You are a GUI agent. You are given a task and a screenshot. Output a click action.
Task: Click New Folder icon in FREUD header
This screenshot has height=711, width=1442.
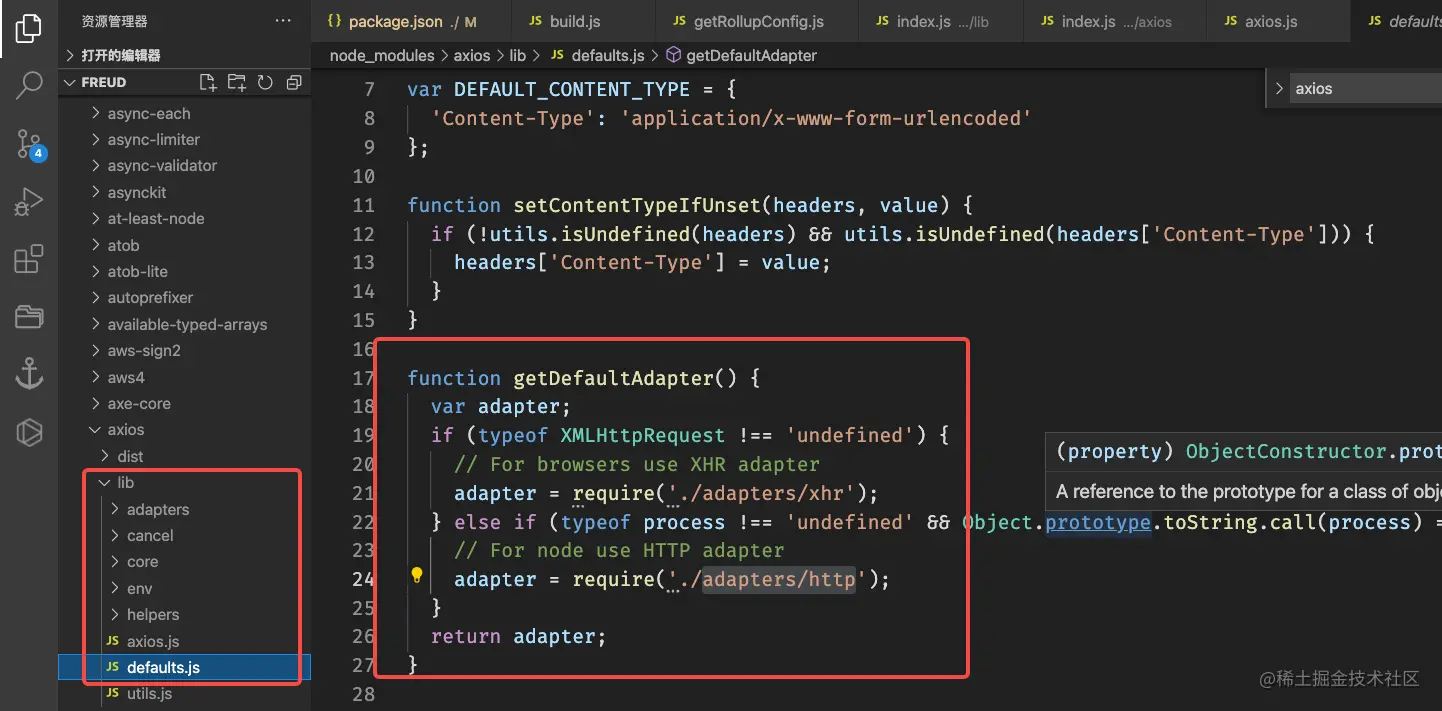point(237,82)
